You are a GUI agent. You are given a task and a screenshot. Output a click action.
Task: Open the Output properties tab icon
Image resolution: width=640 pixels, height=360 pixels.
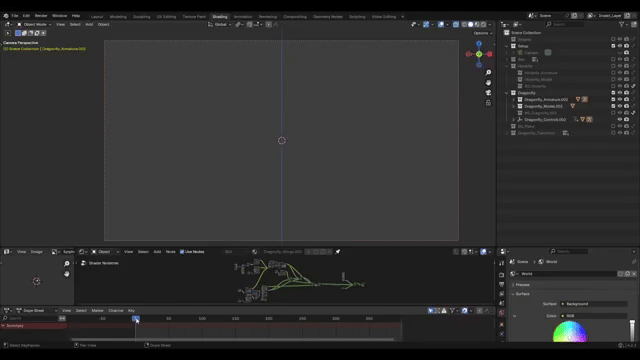[502, 284]
